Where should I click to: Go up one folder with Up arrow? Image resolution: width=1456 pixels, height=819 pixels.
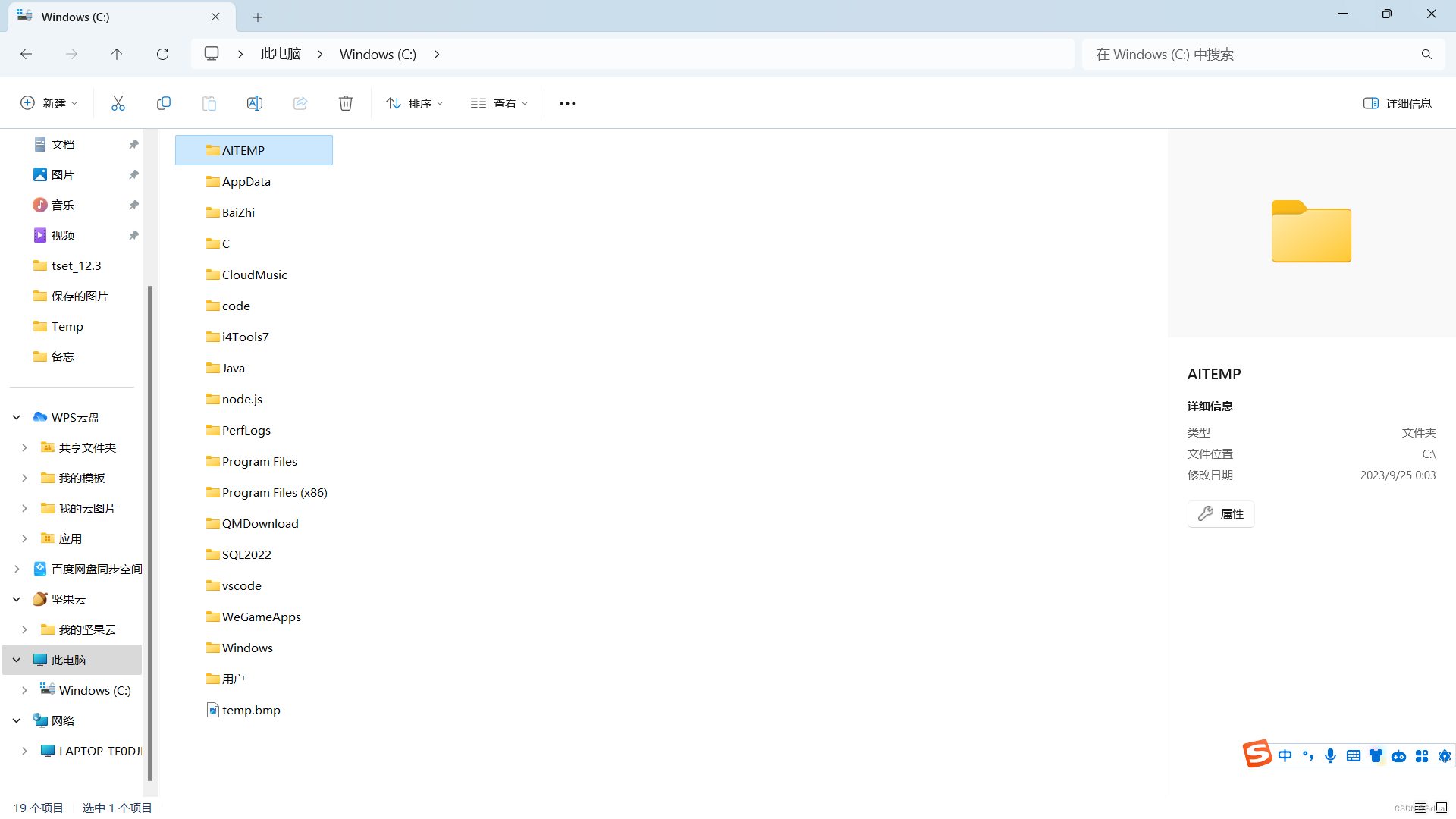pyautogui.click(x=117, y=54)
